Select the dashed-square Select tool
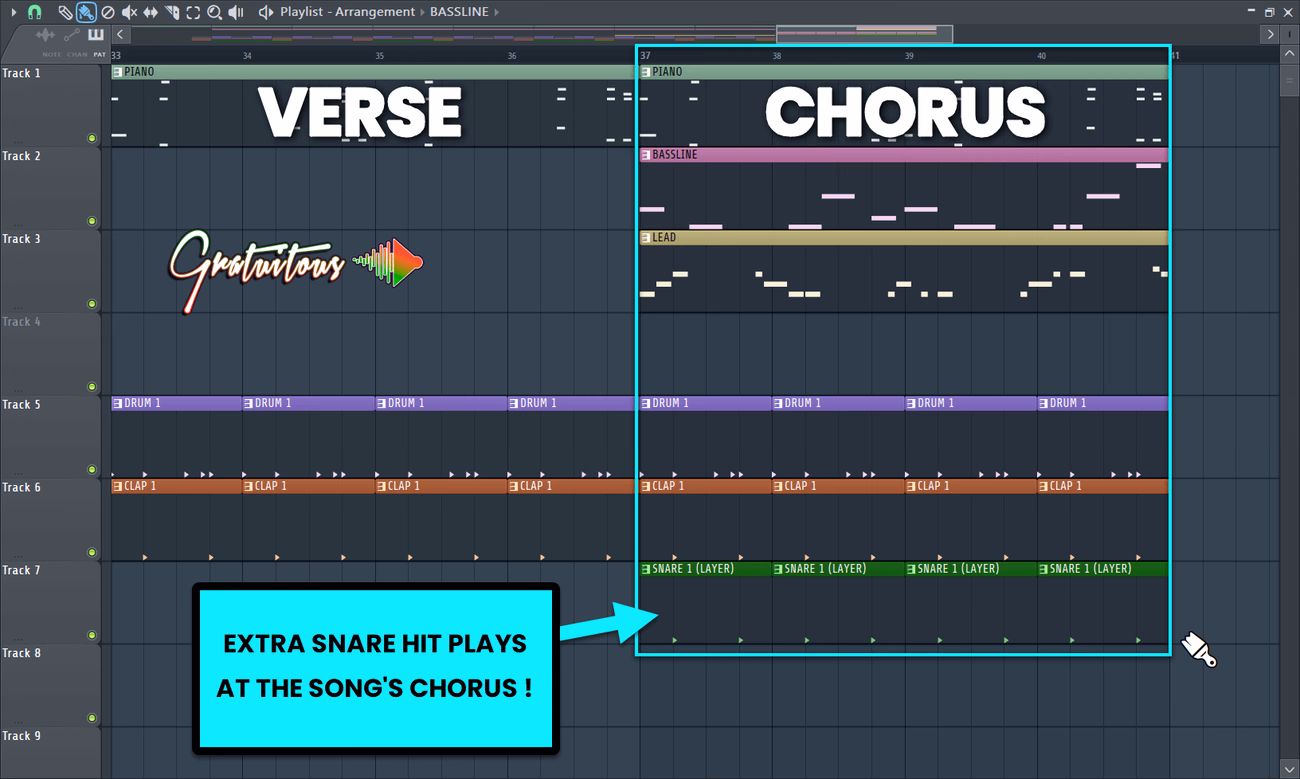 pos(193,12)
